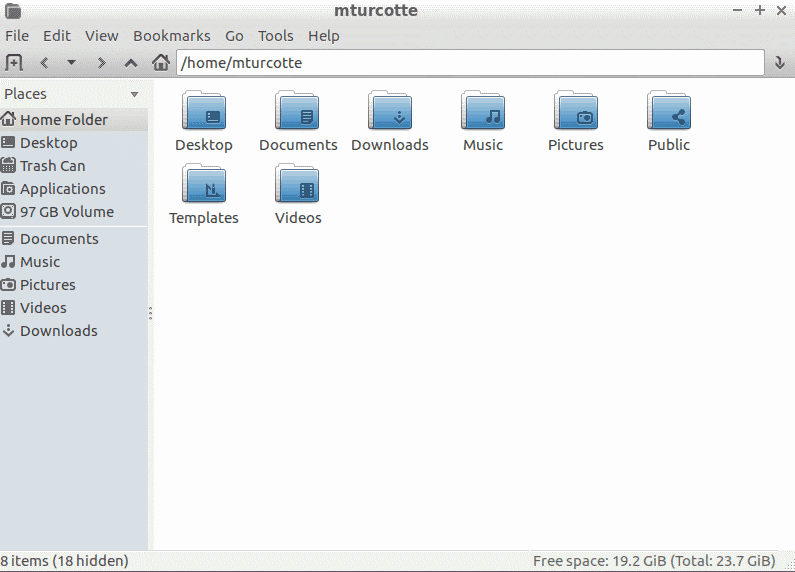Open the Videos bookmark in the sidebar
This screenshot has height=572, width=795.
click(x=74, y=308)
